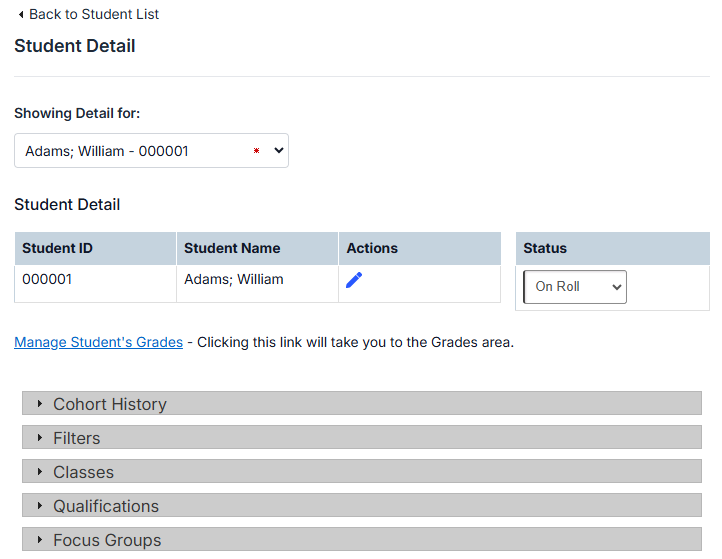Open the Manage Student's Grades link
Image resolution: width=722 pixels, height=559 pixels.
pyautogui.click(x=98, y=342)
